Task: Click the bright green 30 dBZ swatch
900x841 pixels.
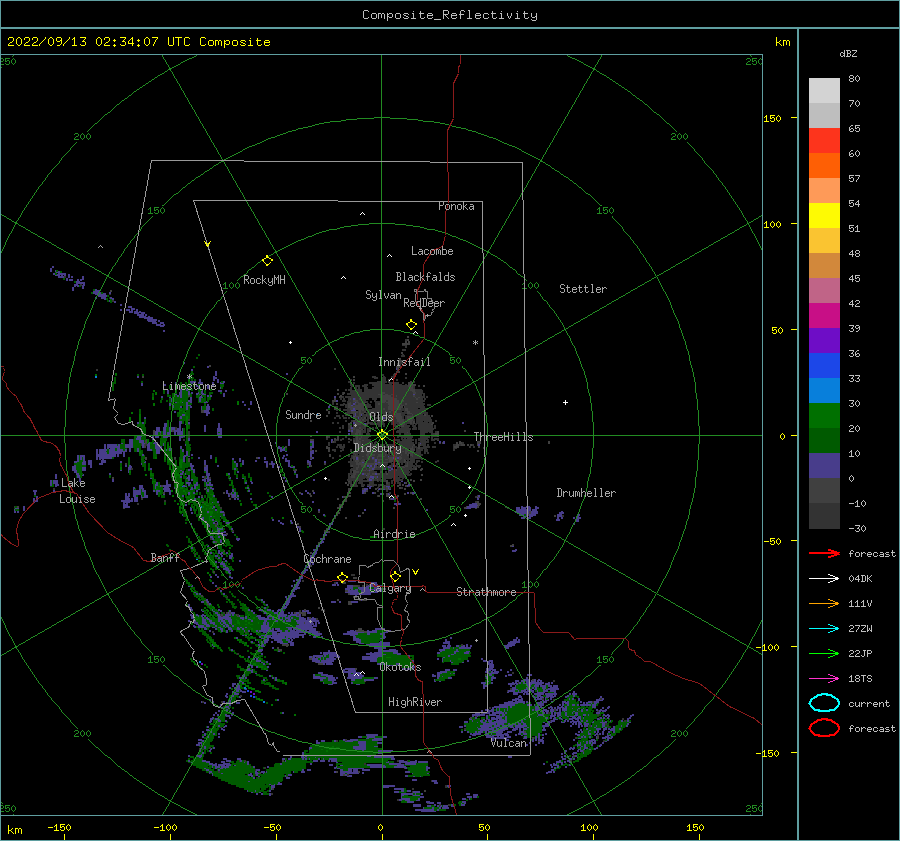Action: (824, 416)
